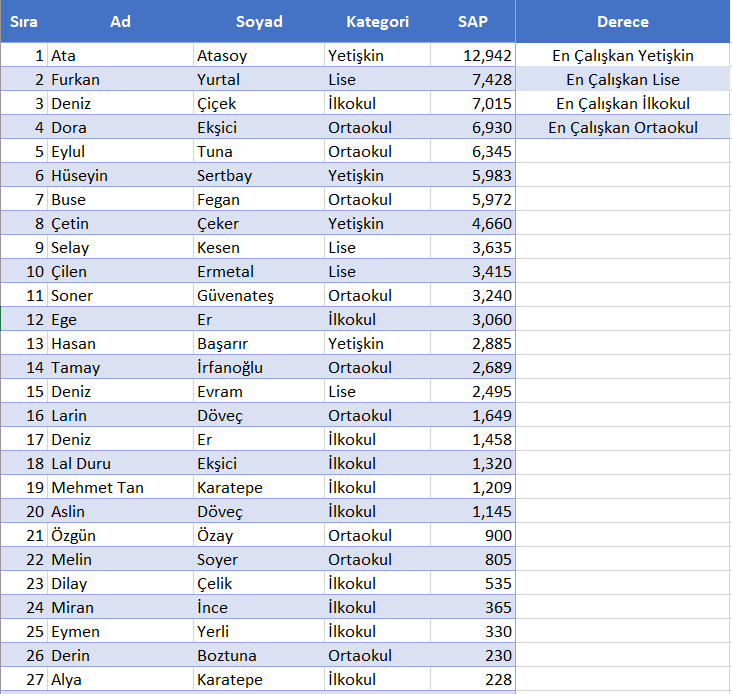Click the En Çalışkan Ortaokul cell
This screenshot has width=732, height=694.
tap(622, 128)
